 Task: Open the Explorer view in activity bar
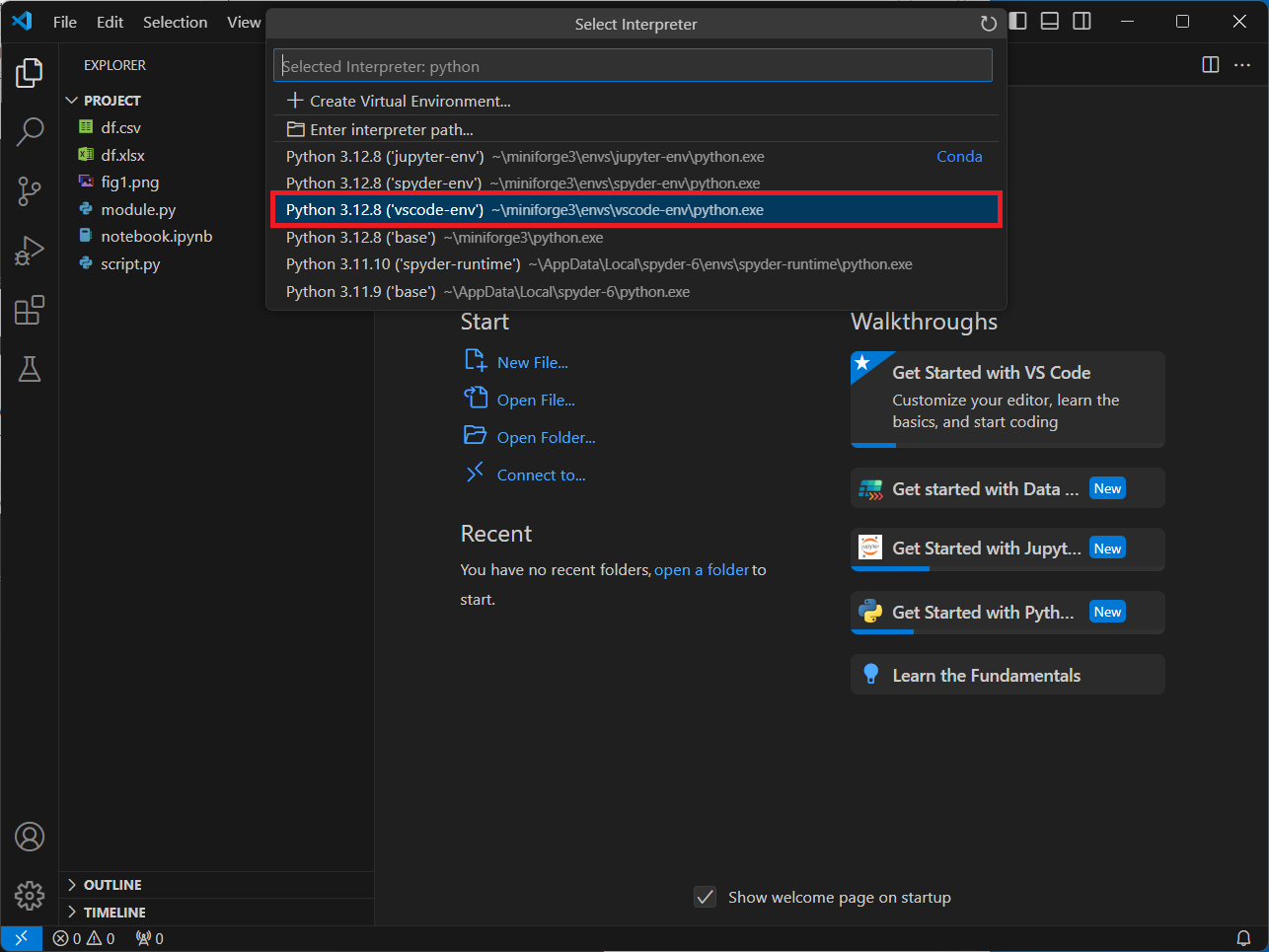(x=30, y=72)
